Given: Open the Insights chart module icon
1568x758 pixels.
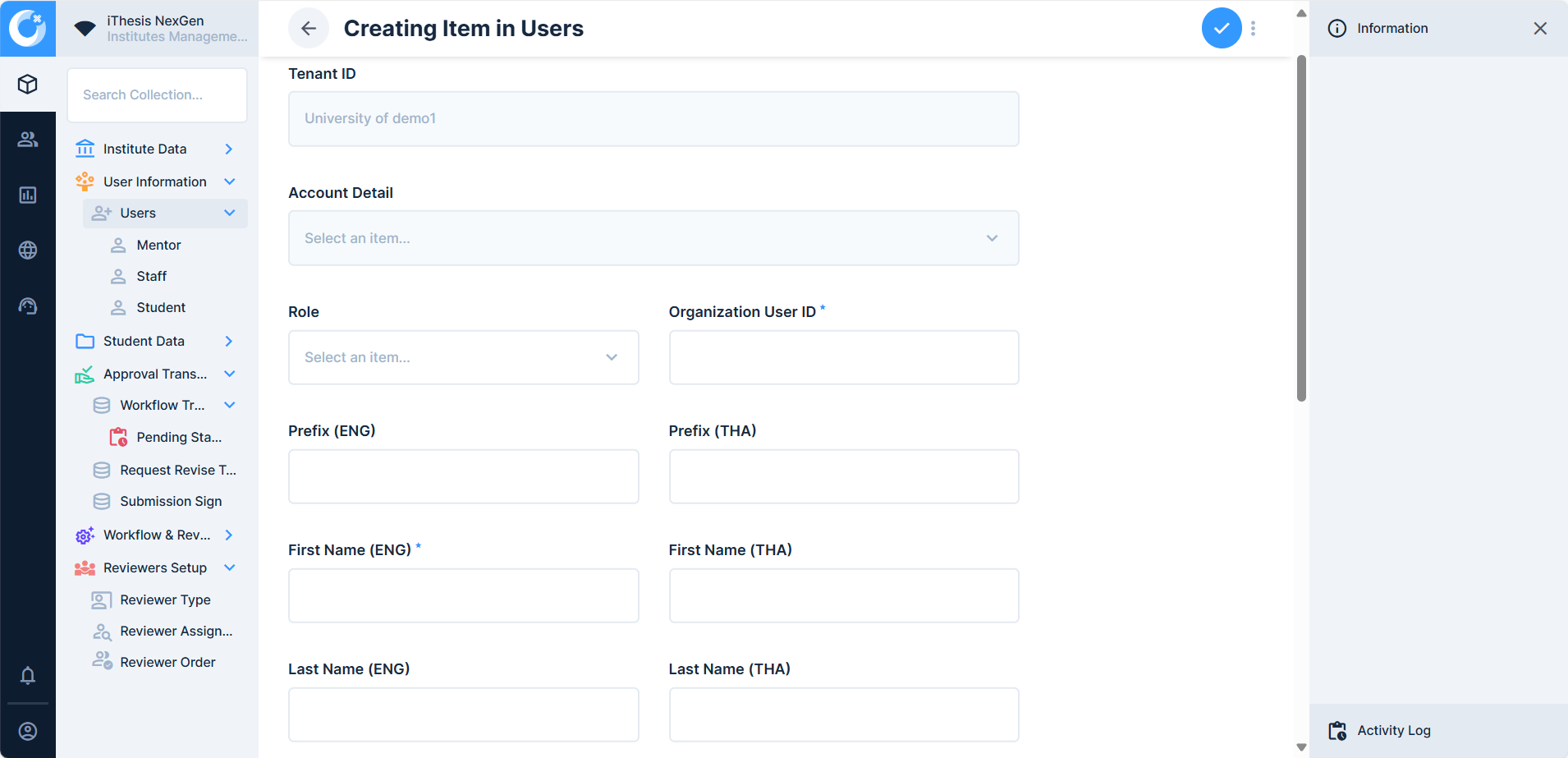Looking at the screenshot, I should click(28, 195).
